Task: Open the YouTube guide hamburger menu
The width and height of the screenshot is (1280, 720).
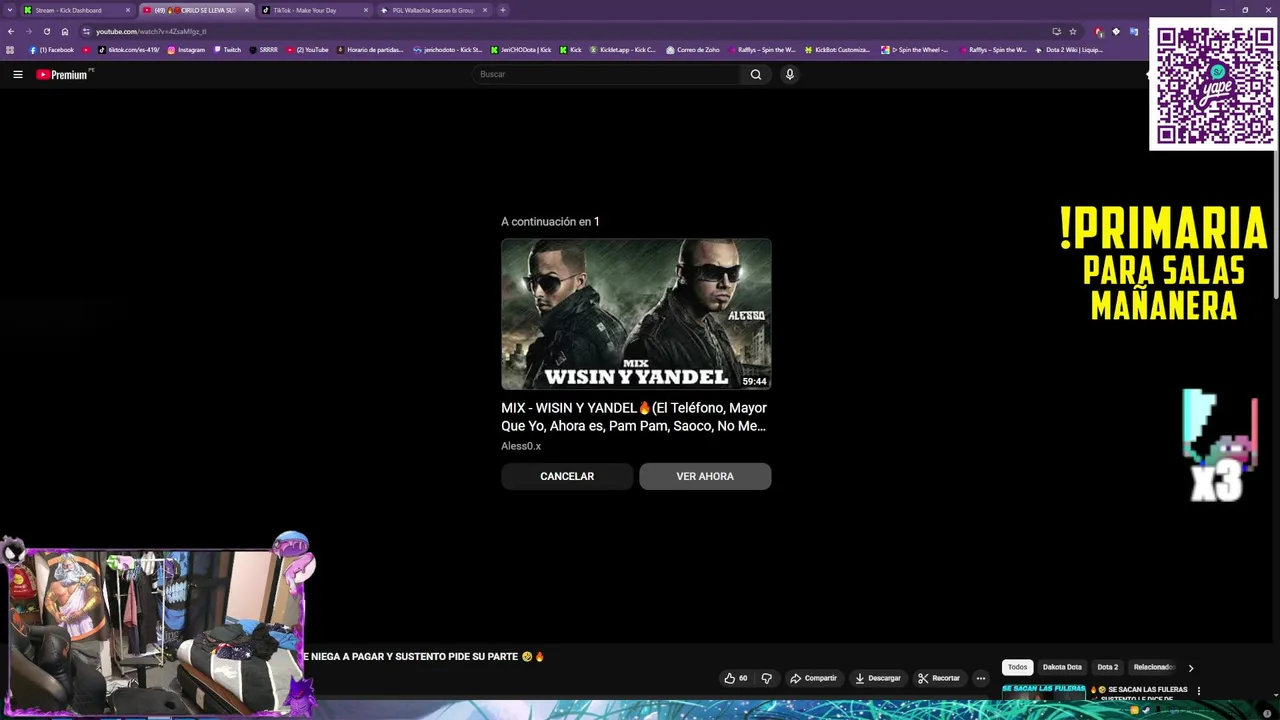Action: point(17,74)
